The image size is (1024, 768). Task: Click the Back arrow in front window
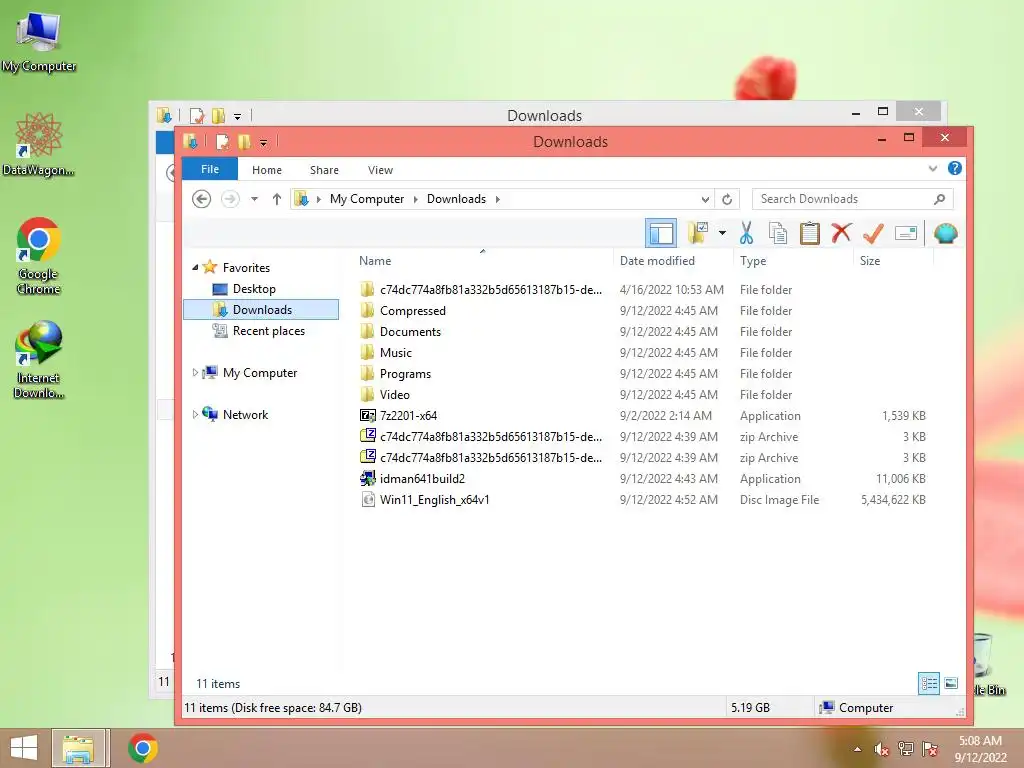pos(201,199)
